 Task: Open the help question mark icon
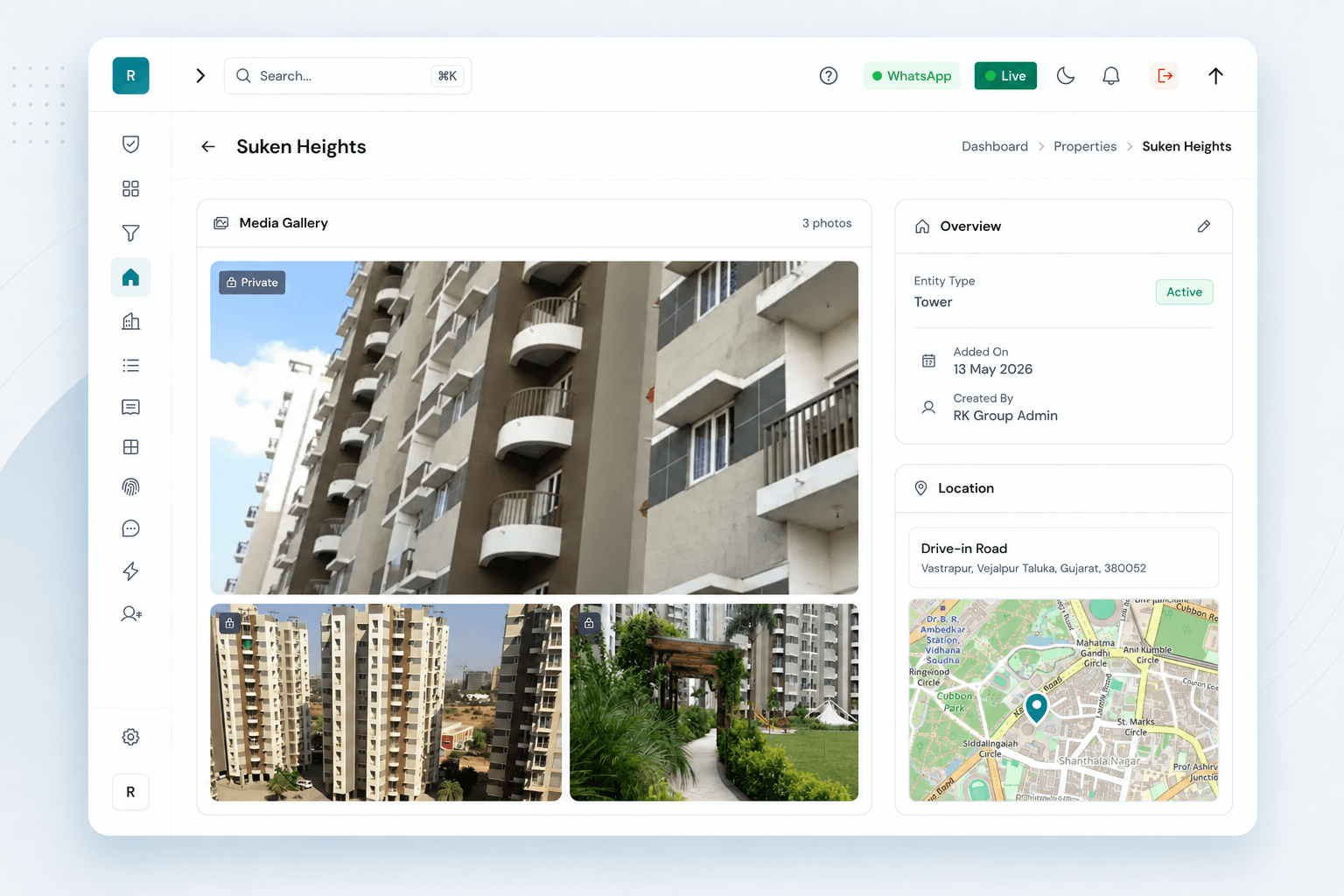tap(829, 76)
